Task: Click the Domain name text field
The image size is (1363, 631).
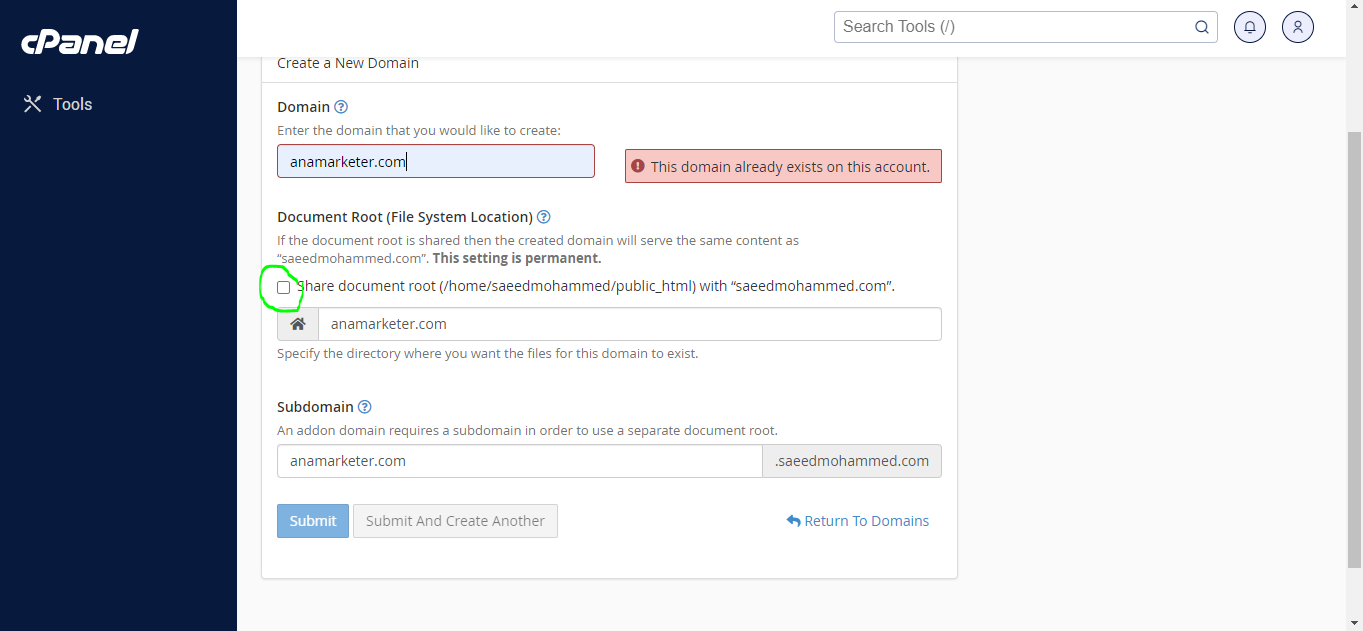Action: pos(435,161)
